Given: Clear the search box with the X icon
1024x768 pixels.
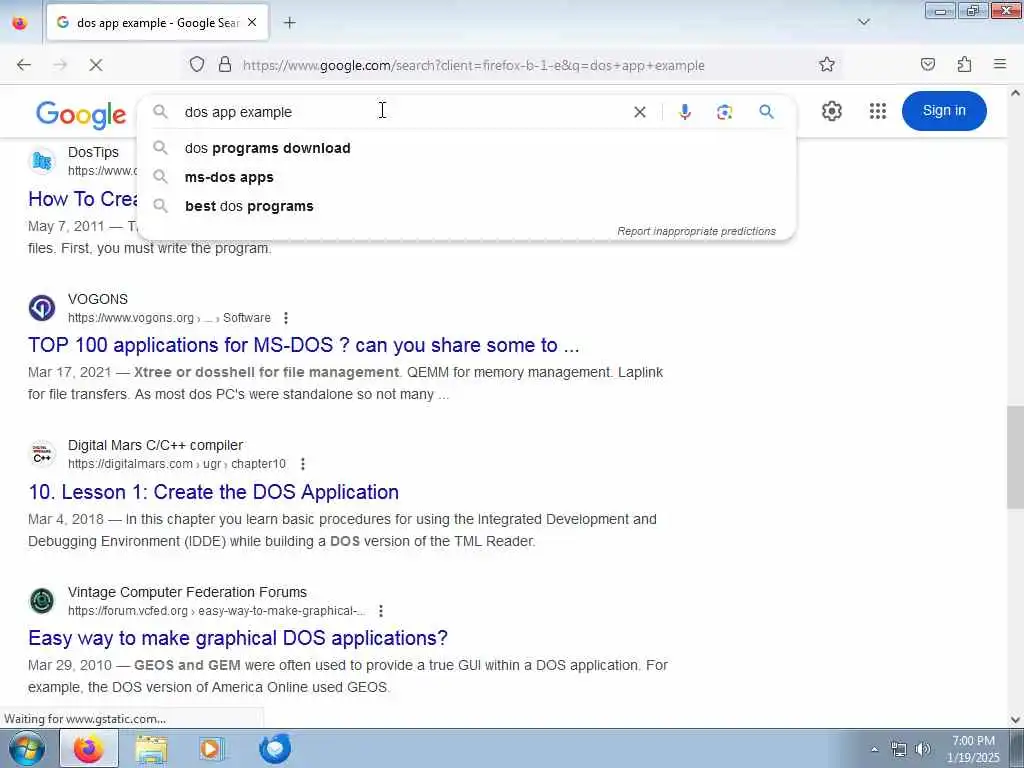Looking at the screenshot, I should click(x=640, y=112).
